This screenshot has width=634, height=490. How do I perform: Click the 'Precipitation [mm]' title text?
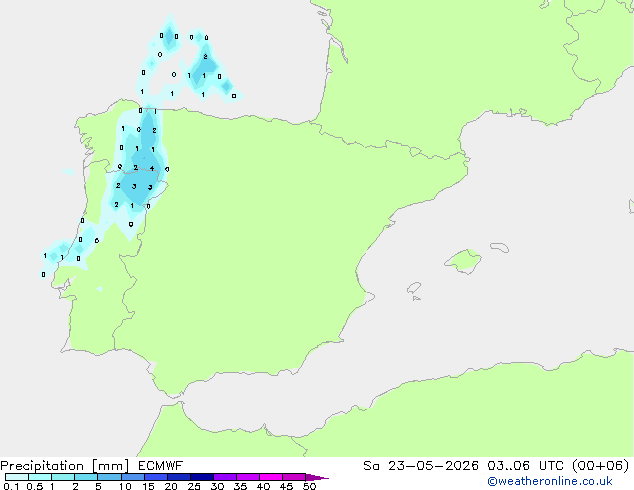65,466
